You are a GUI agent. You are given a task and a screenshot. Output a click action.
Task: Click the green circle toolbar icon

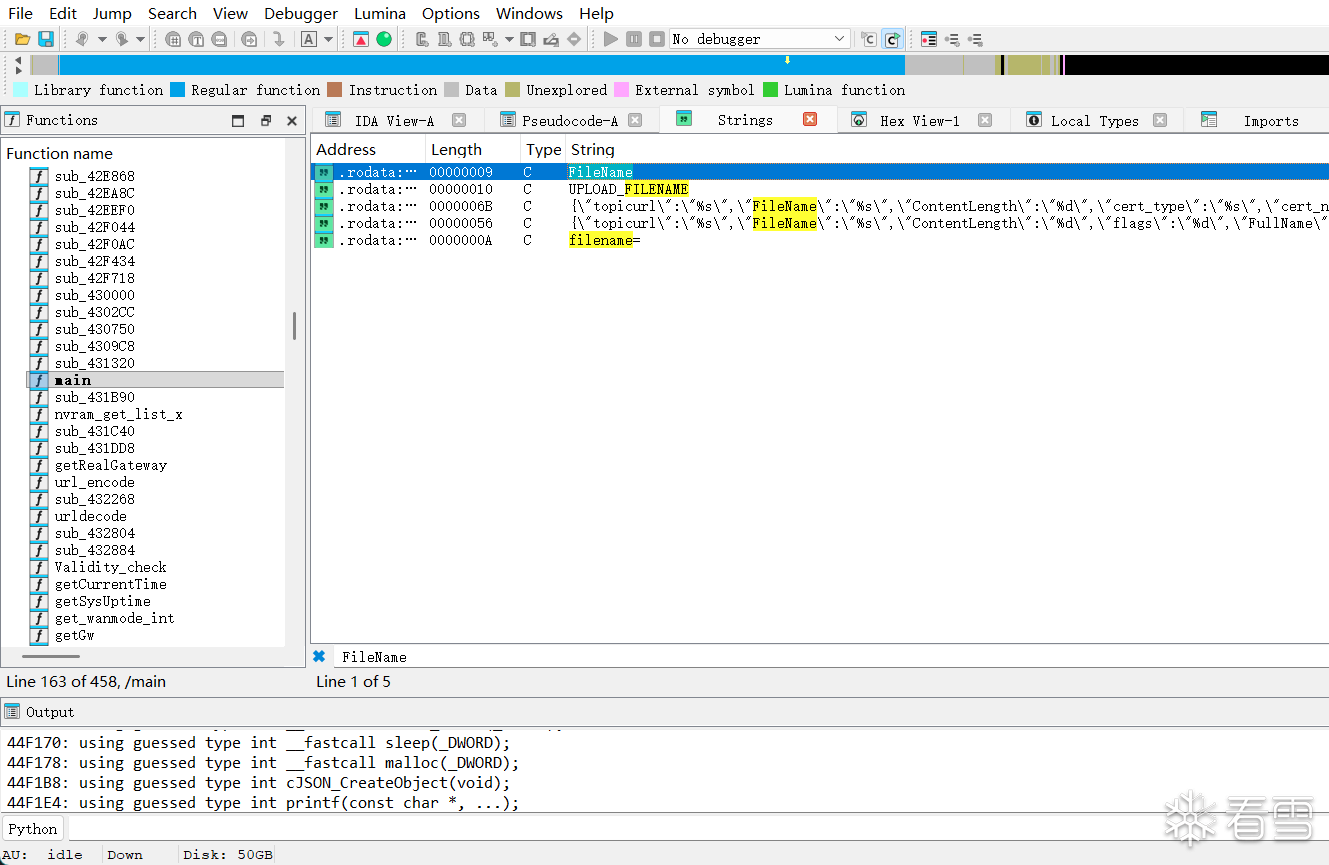[384, 39]
